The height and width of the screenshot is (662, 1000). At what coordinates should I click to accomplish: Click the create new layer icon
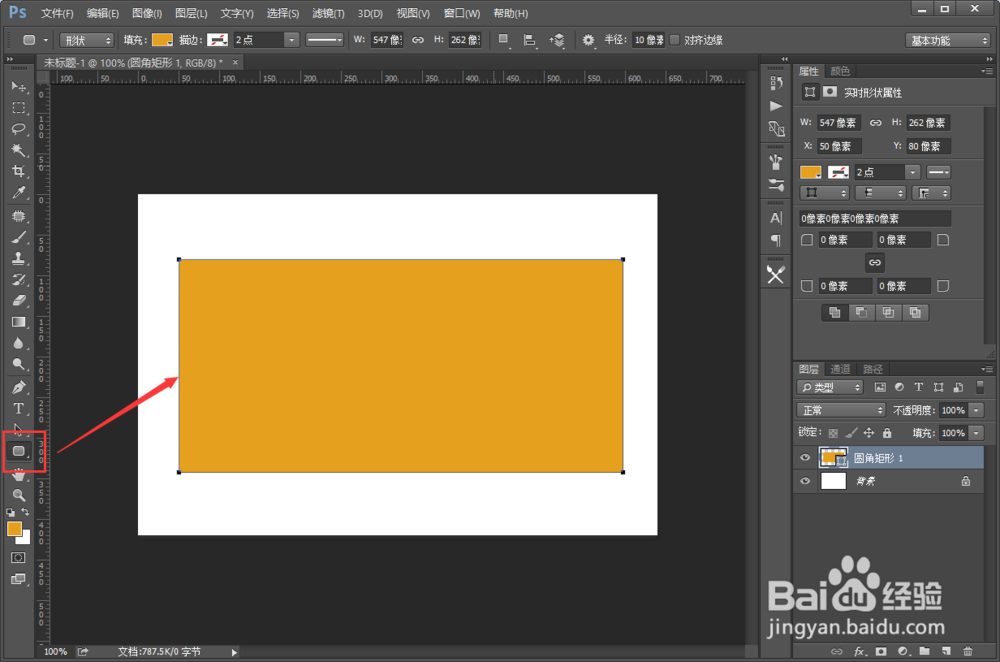coord(946,651)
